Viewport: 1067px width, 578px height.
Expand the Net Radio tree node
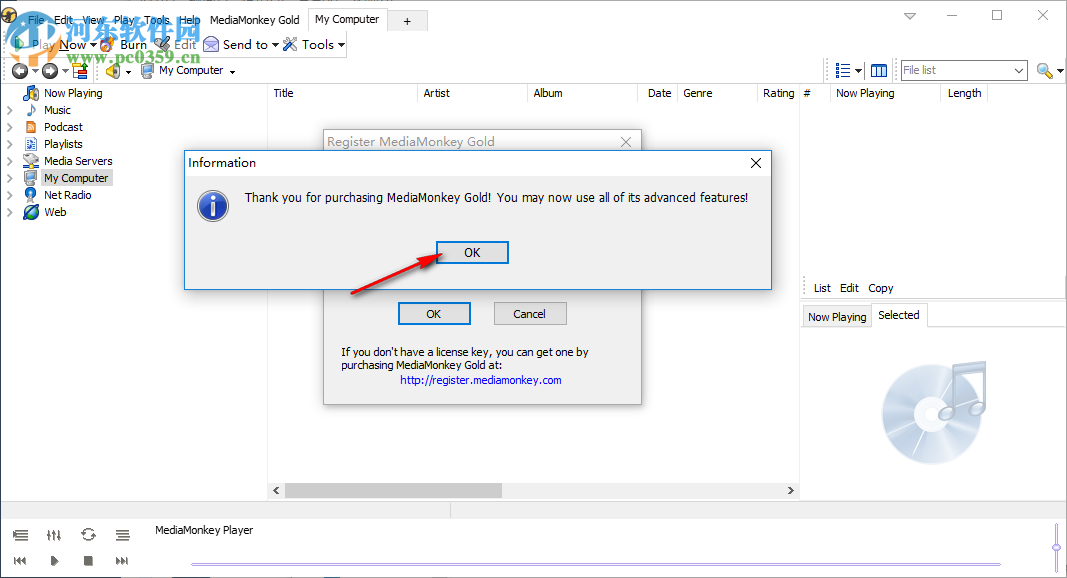point(10,195)
